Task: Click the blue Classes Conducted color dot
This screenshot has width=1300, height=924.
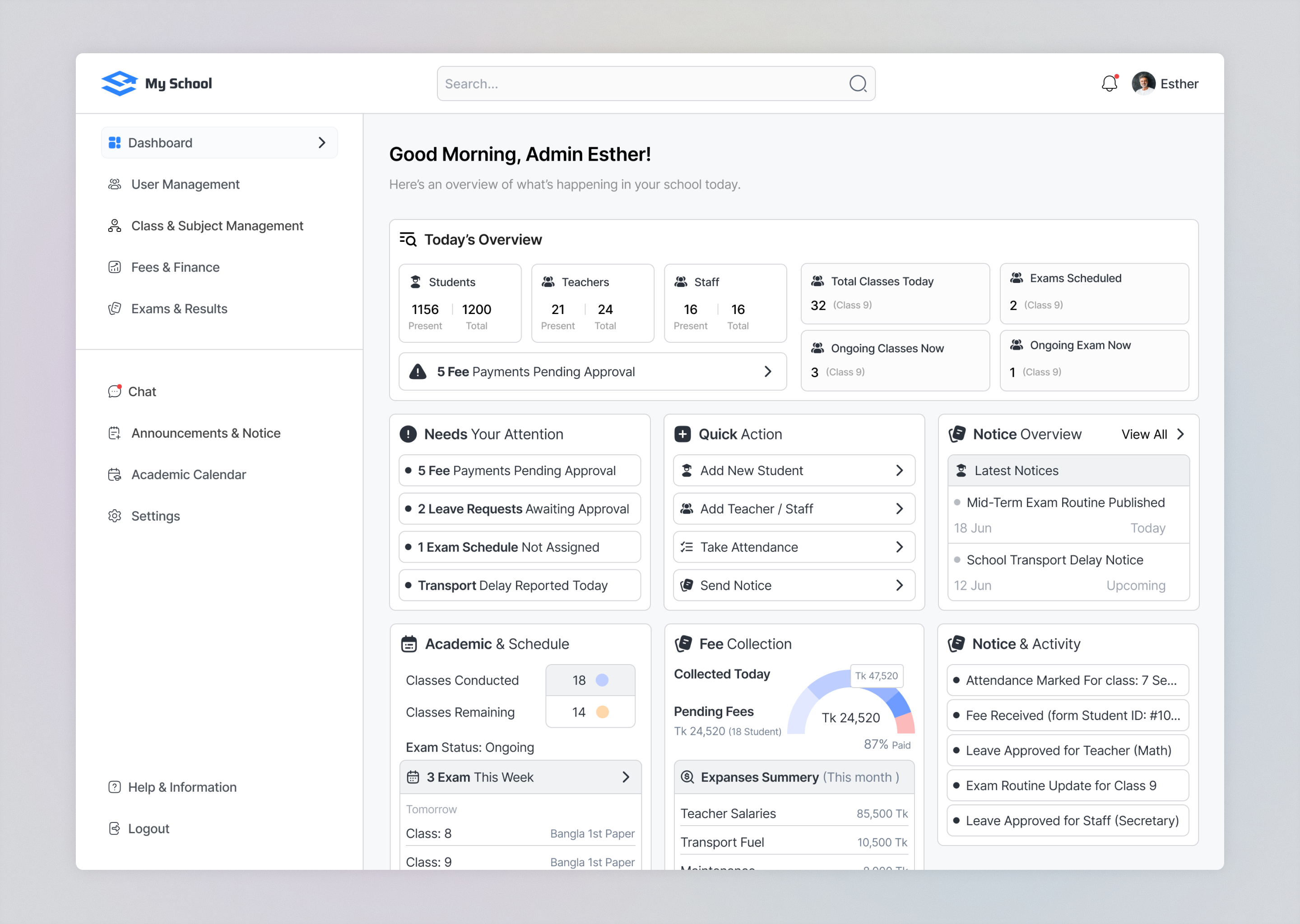Action: pyautogui.click(x=602, y=680)
